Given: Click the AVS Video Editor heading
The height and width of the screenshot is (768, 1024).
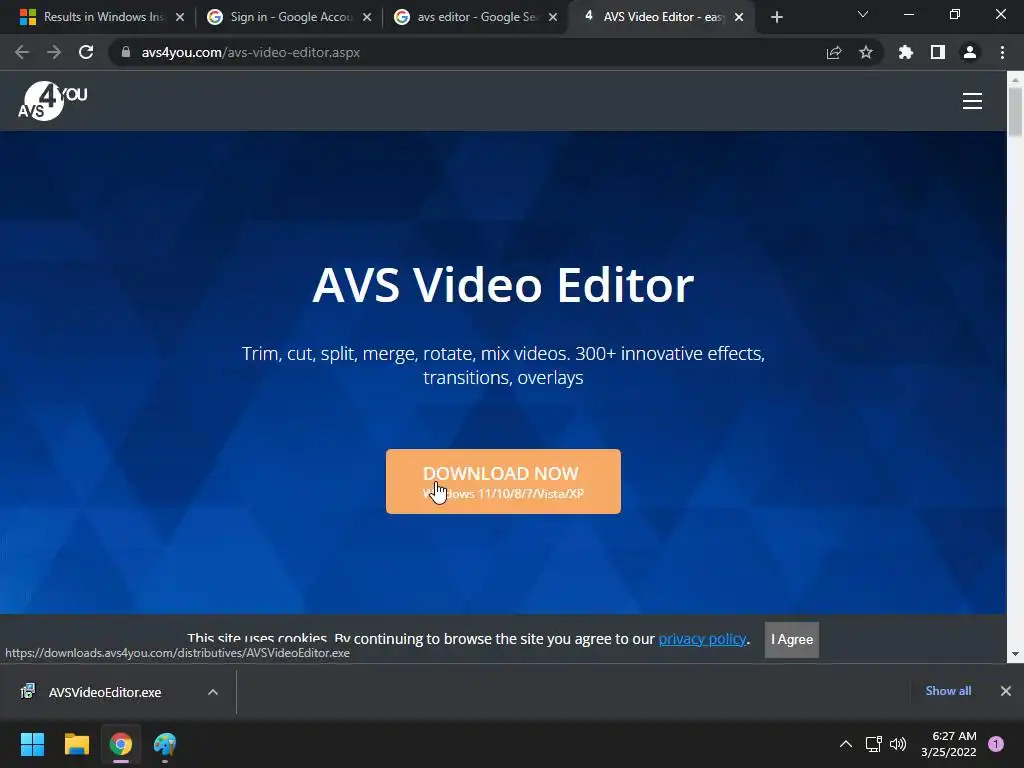Looking at the screenshot, I should (x=503, y=285).
